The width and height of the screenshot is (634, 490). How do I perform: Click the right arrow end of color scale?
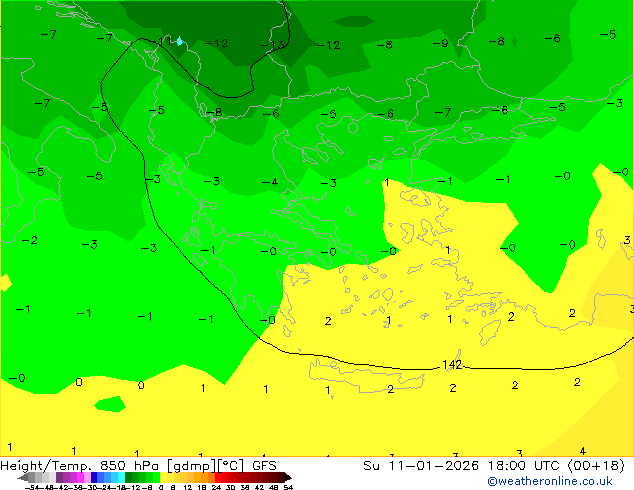287,478
